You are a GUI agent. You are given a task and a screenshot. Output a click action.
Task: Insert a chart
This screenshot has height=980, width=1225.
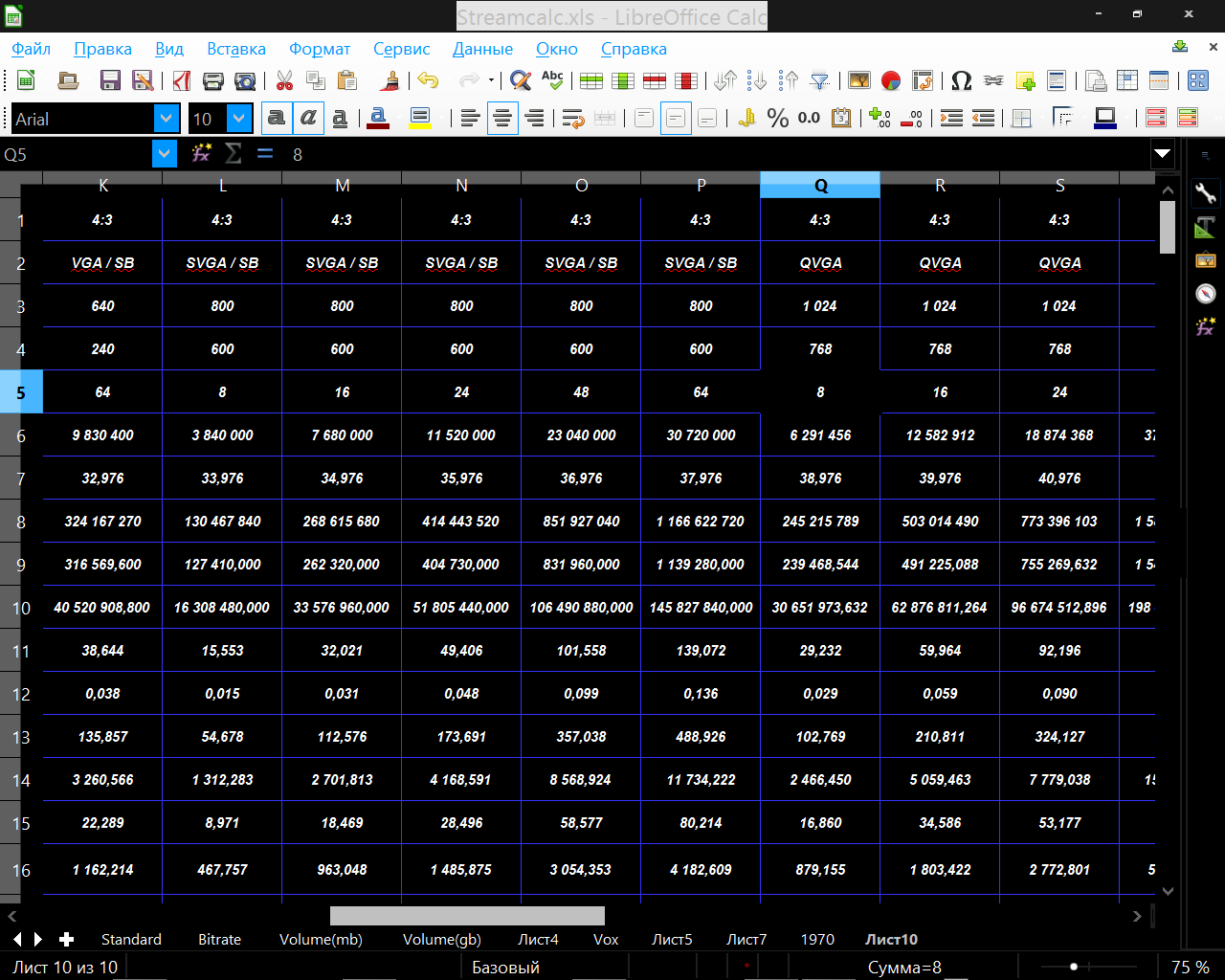pyautogui.click(x=891, y=81)
